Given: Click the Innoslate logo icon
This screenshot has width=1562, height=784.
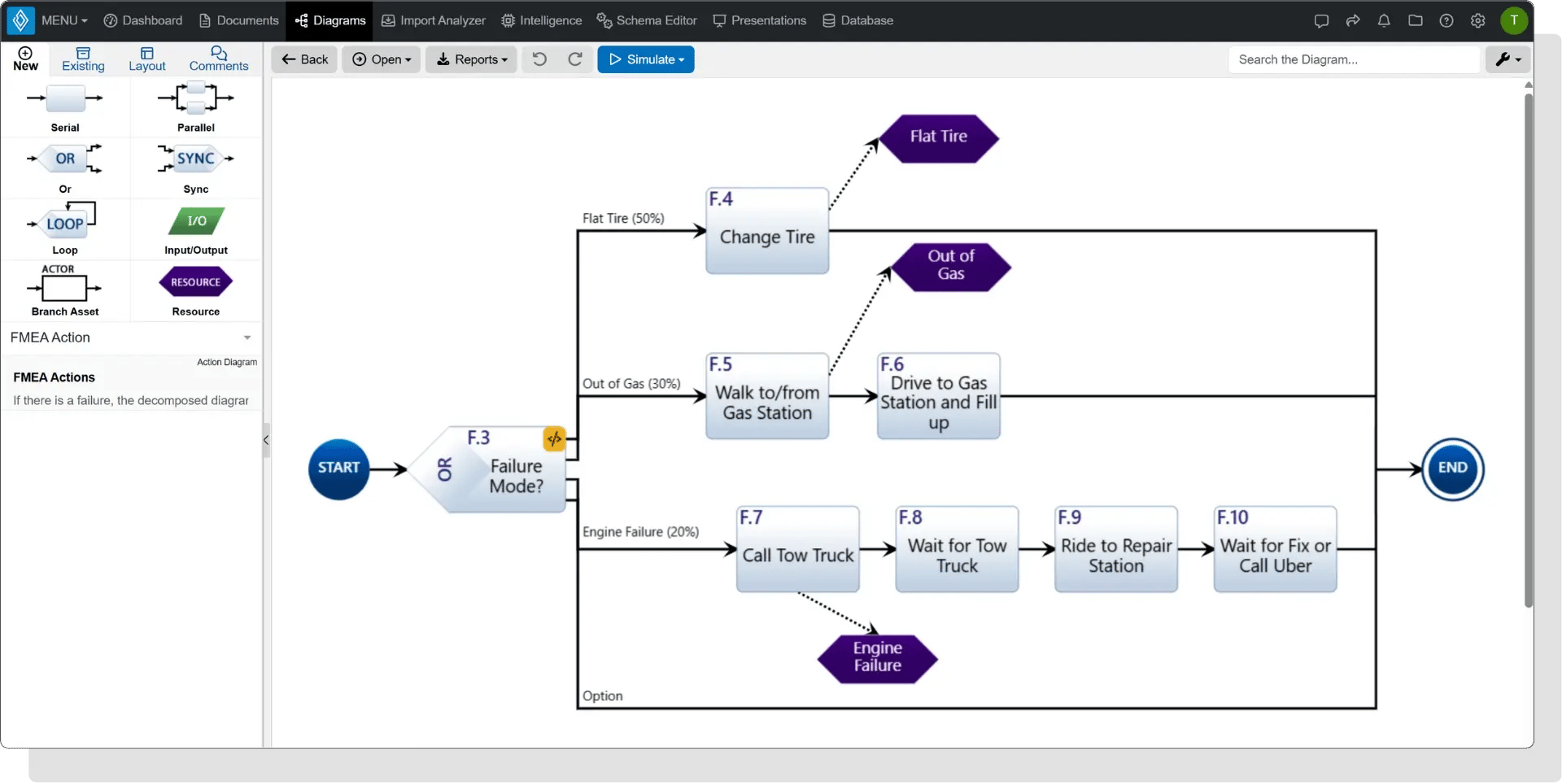Looking at the screenshot, I should click(x=20, y=20).
